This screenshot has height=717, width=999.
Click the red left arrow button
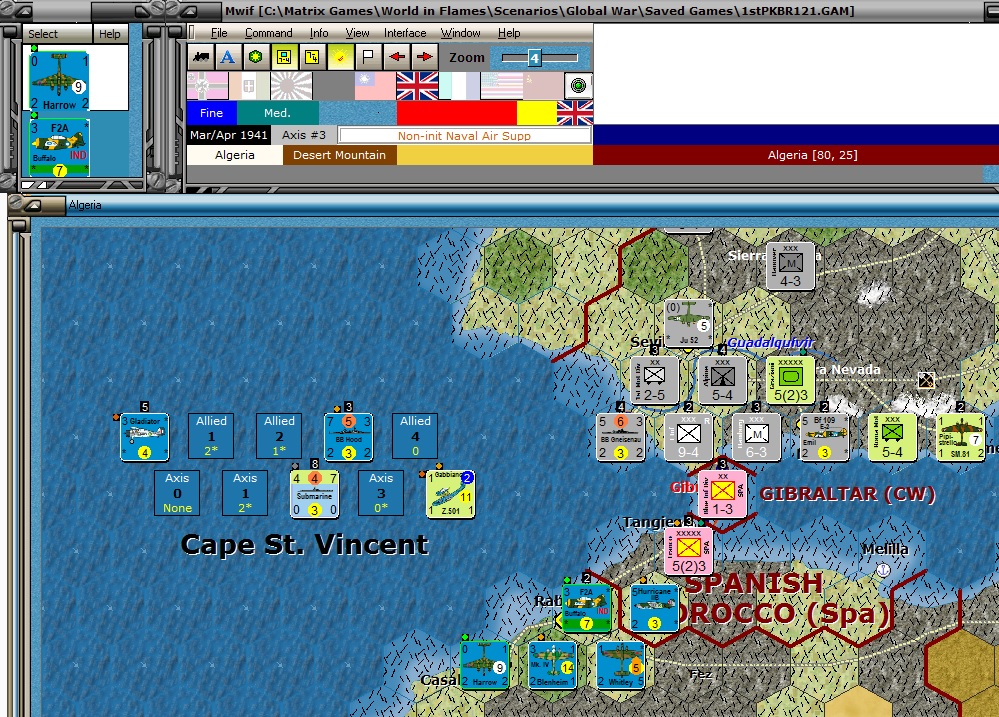tap(397, 57)
